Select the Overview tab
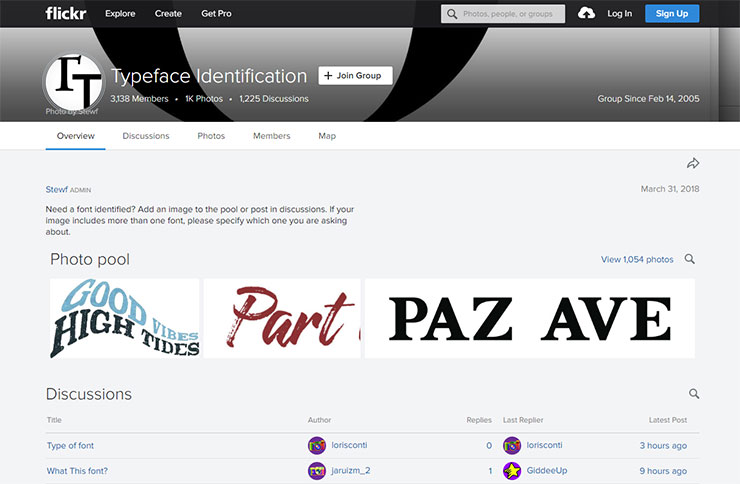Image resolution: width=740 pixels, height=484 pixels. pos(76,136)
